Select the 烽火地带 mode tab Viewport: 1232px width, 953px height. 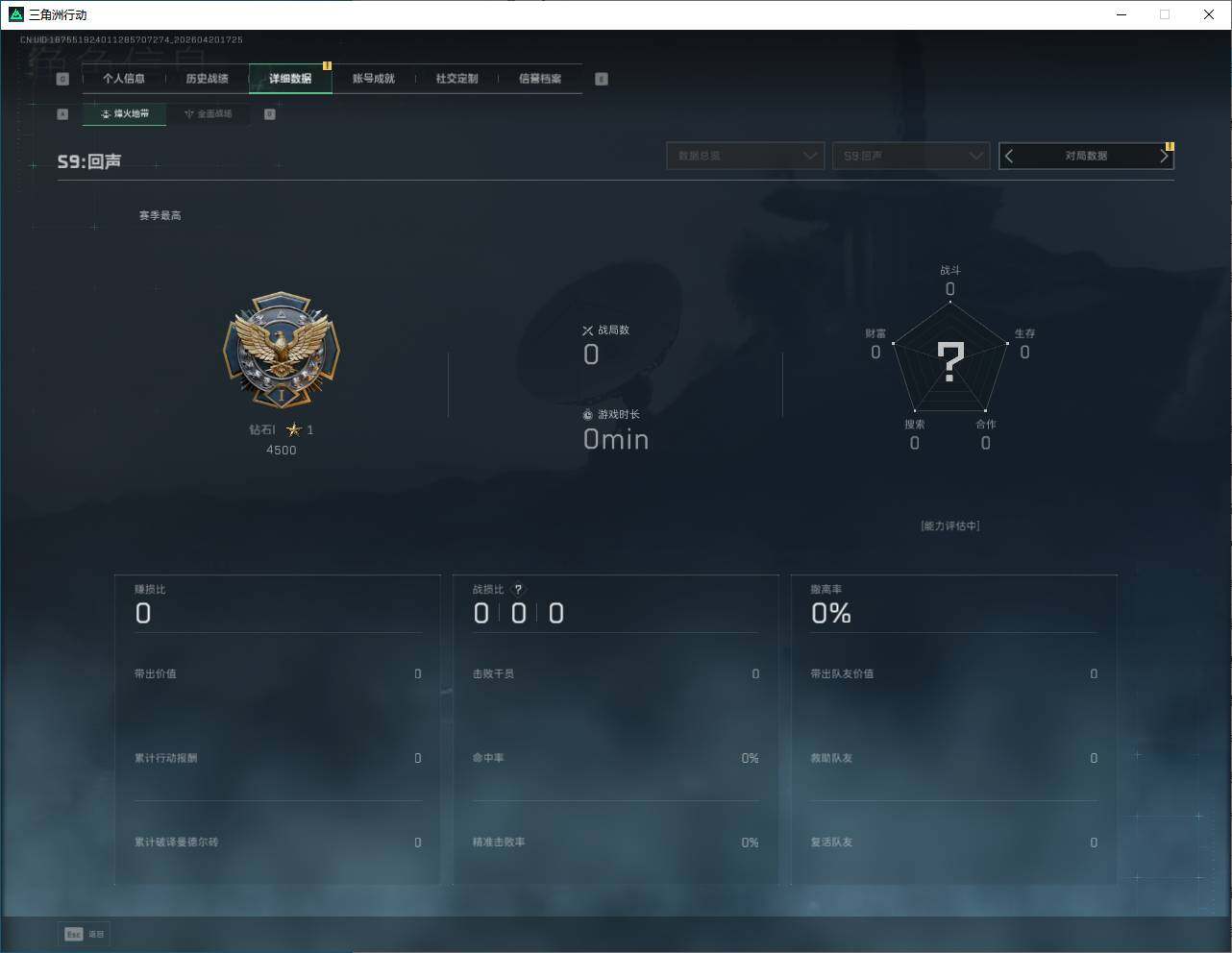pos(124,114)
